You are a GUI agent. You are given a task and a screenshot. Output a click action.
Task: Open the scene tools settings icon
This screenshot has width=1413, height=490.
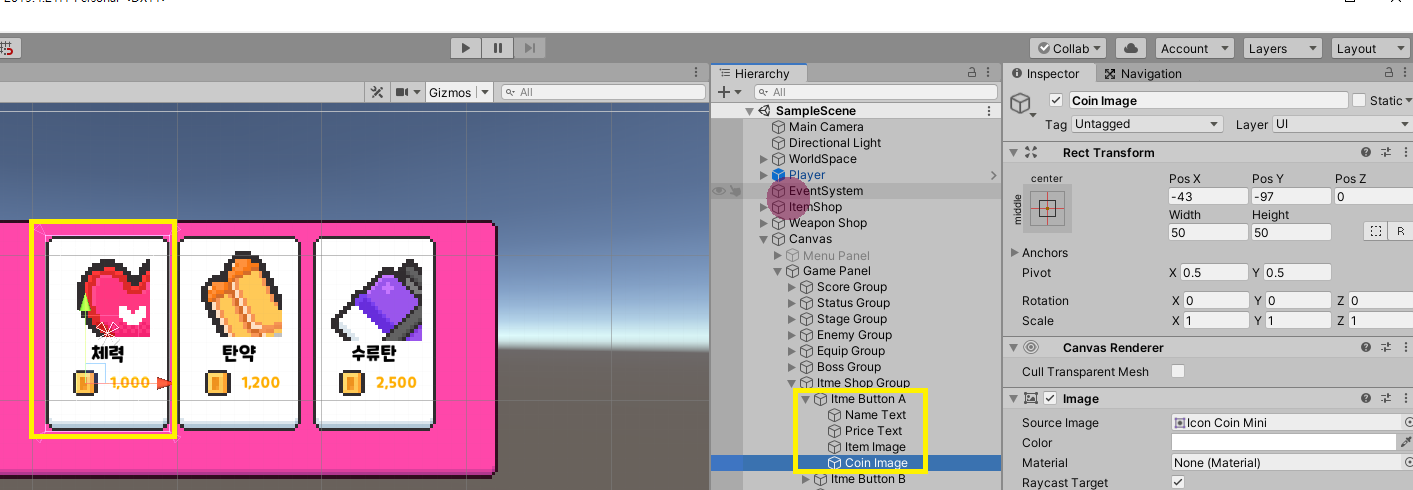point(377,92)
